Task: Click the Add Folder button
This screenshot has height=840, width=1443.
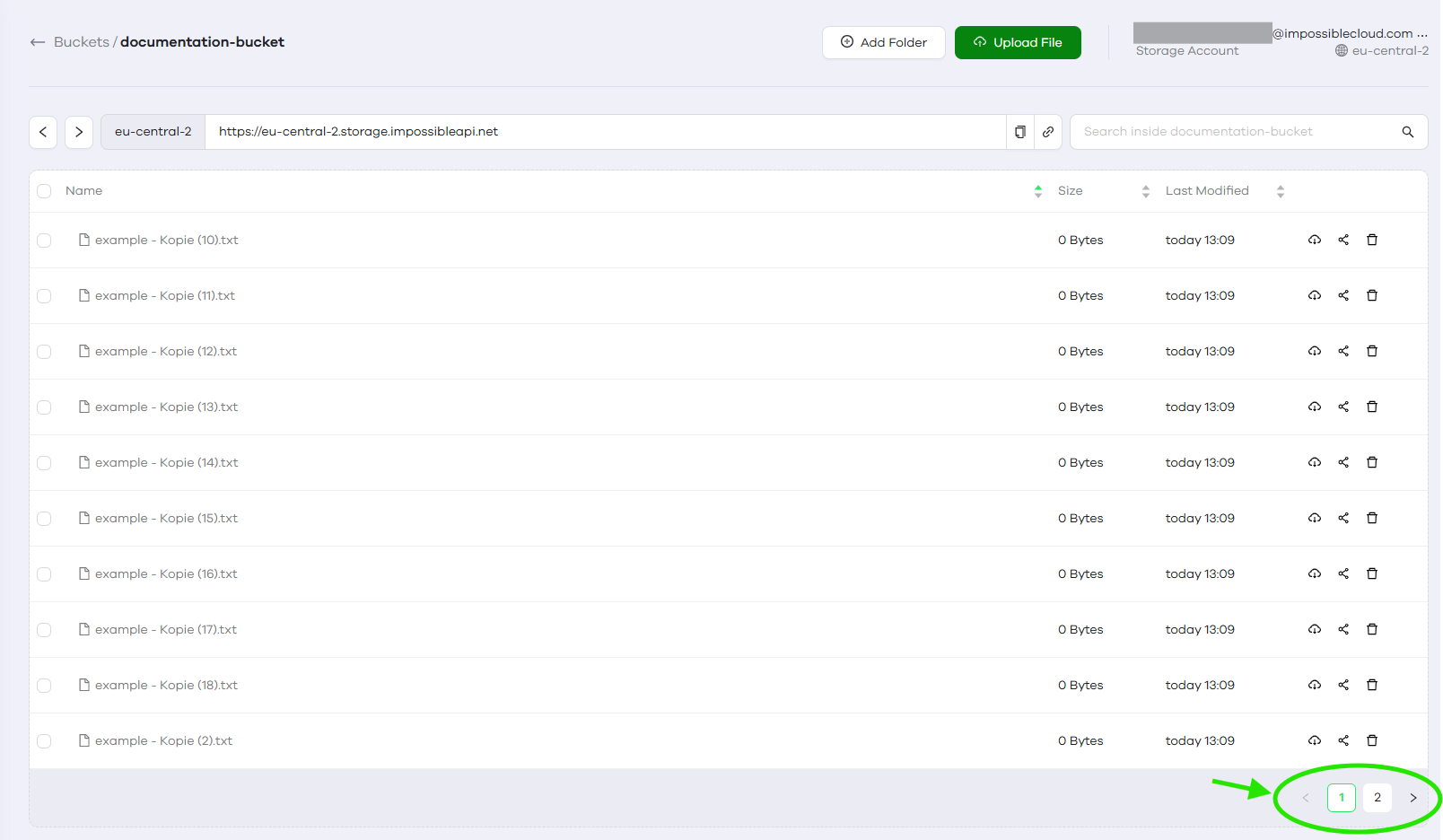Action: click(x=883, y=42)
